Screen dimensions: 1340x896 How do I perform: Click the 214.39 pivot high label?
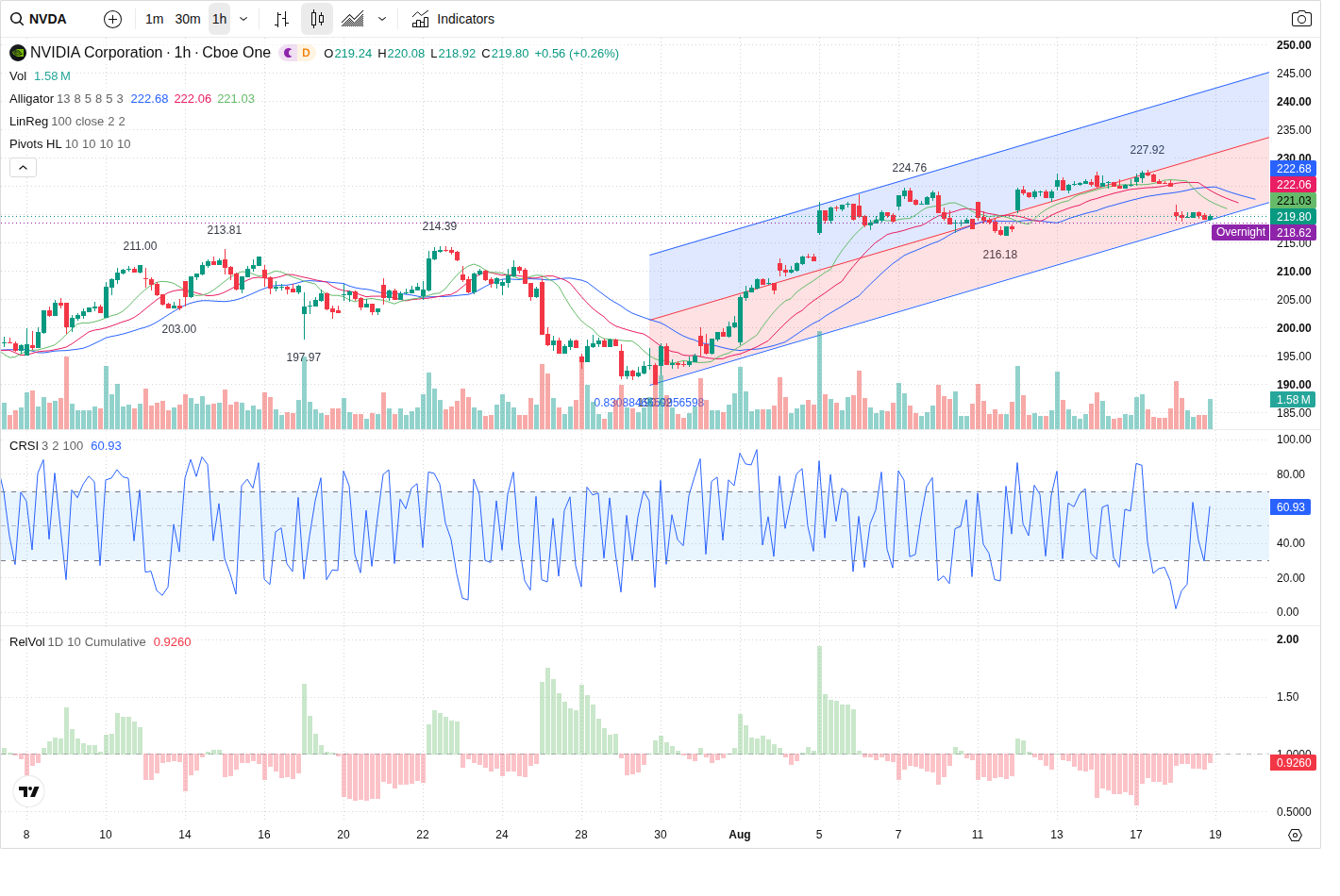(439, 226)
